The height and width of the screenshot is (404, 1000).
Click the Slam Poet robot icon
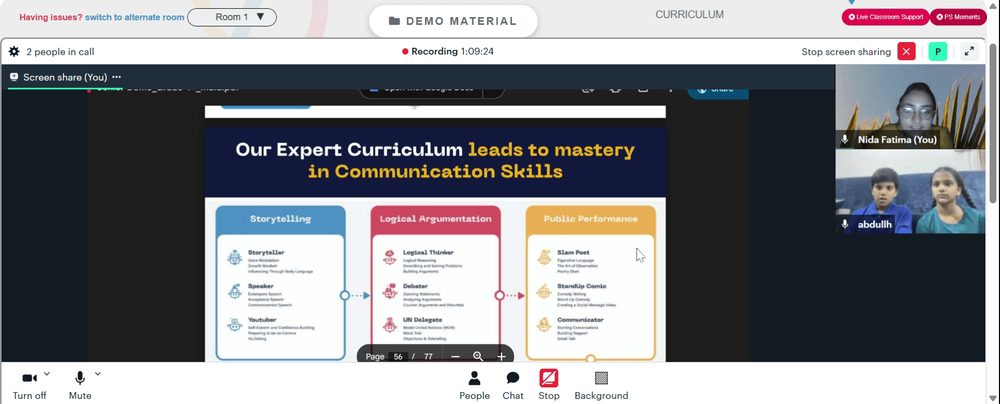[544, 257]
